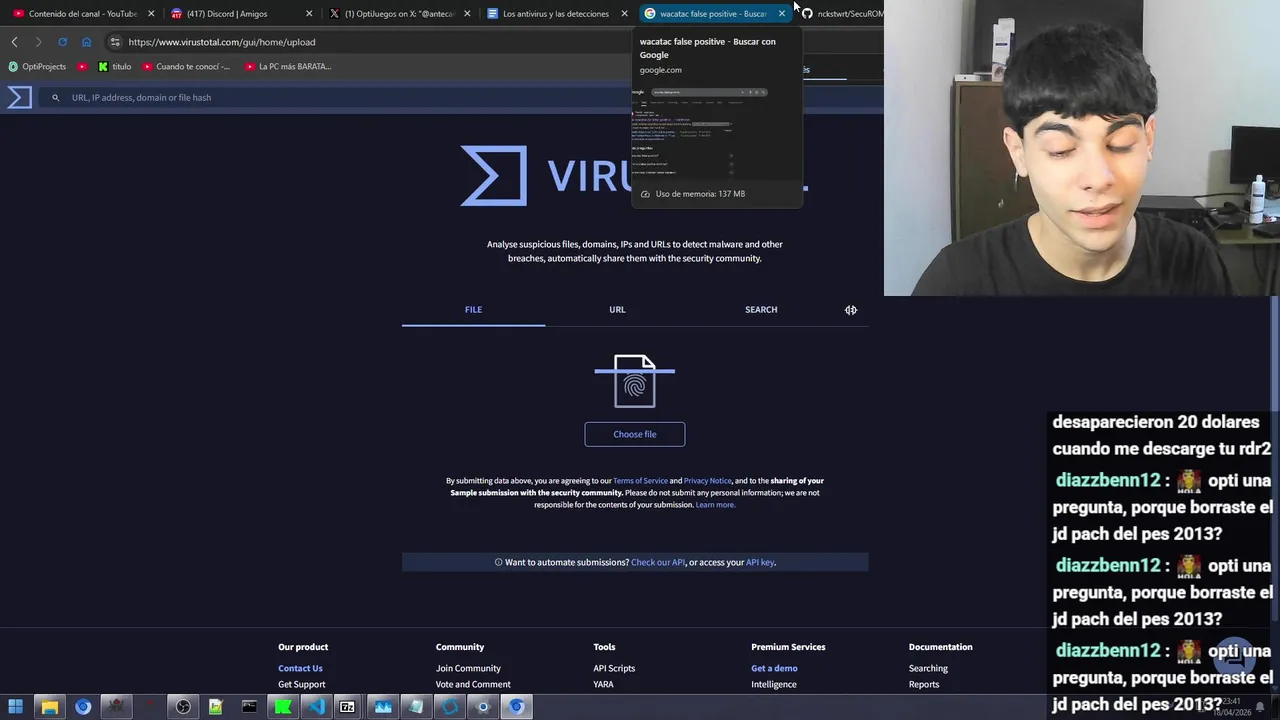
Task: Open the green K app taskbar icon
Action: pos(283,707)
